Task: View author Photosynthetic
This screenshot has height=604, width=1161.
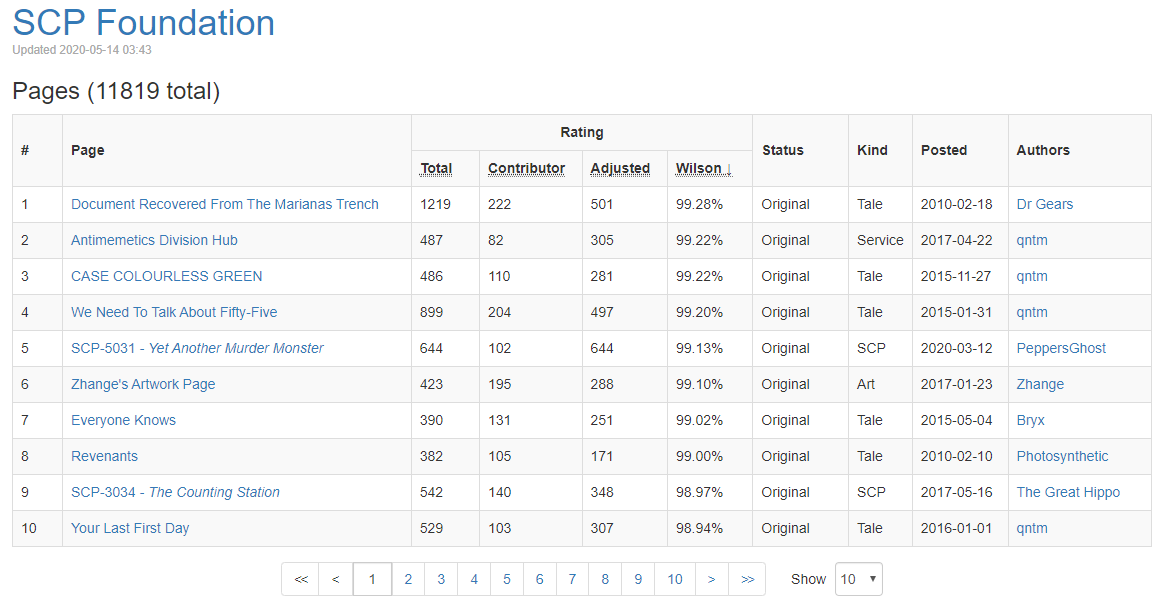Action: [1063, 456]
